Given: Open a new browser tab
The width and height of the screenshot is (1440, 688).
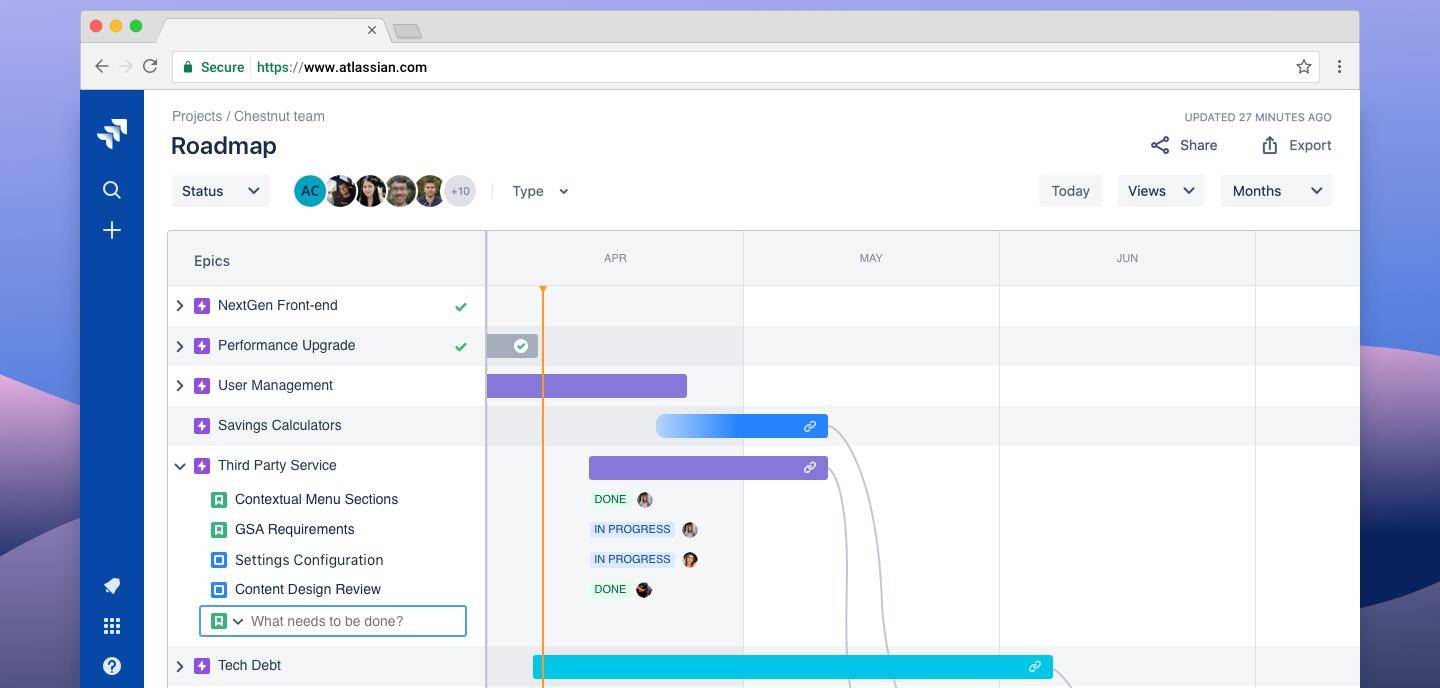Looking at the screenshot, I should pos(407,31).
